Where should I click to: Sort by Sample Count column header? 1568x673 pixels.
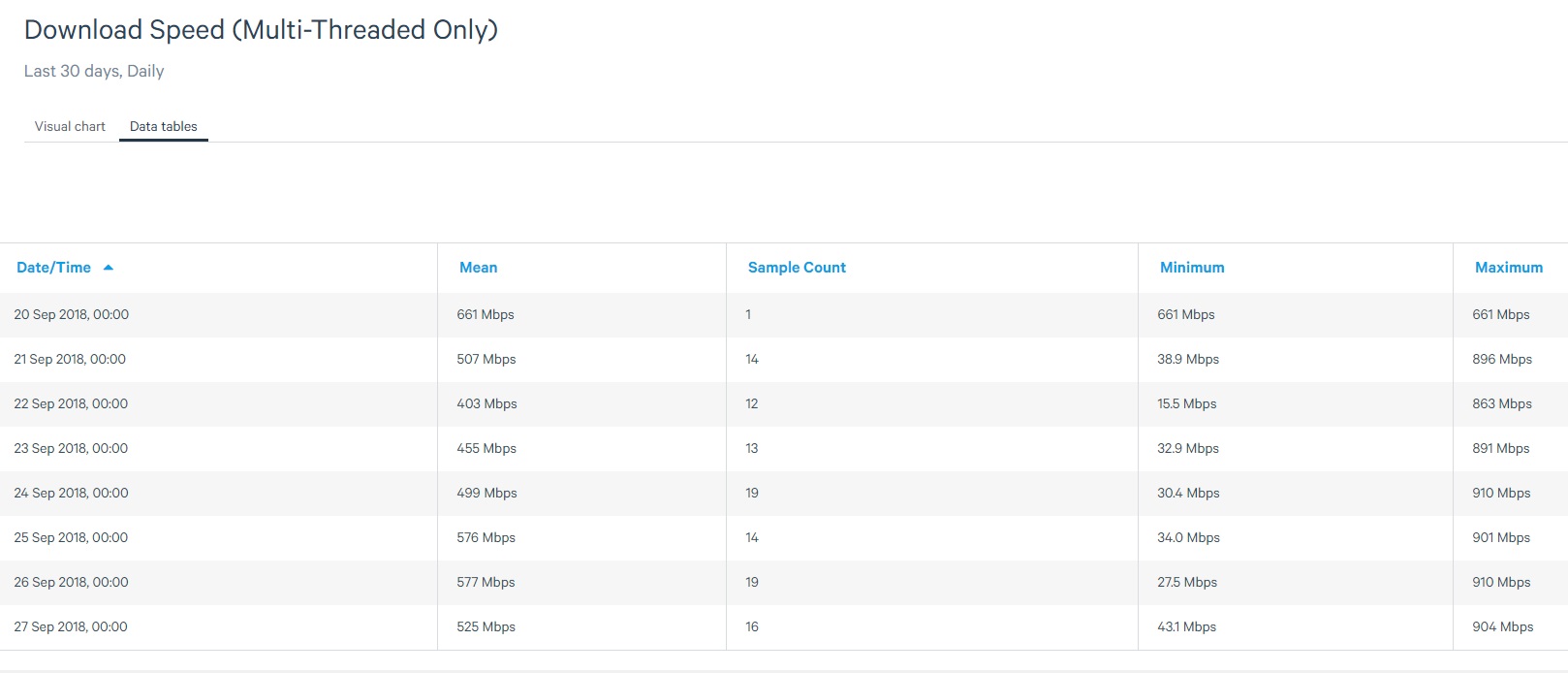pos(797,268)
